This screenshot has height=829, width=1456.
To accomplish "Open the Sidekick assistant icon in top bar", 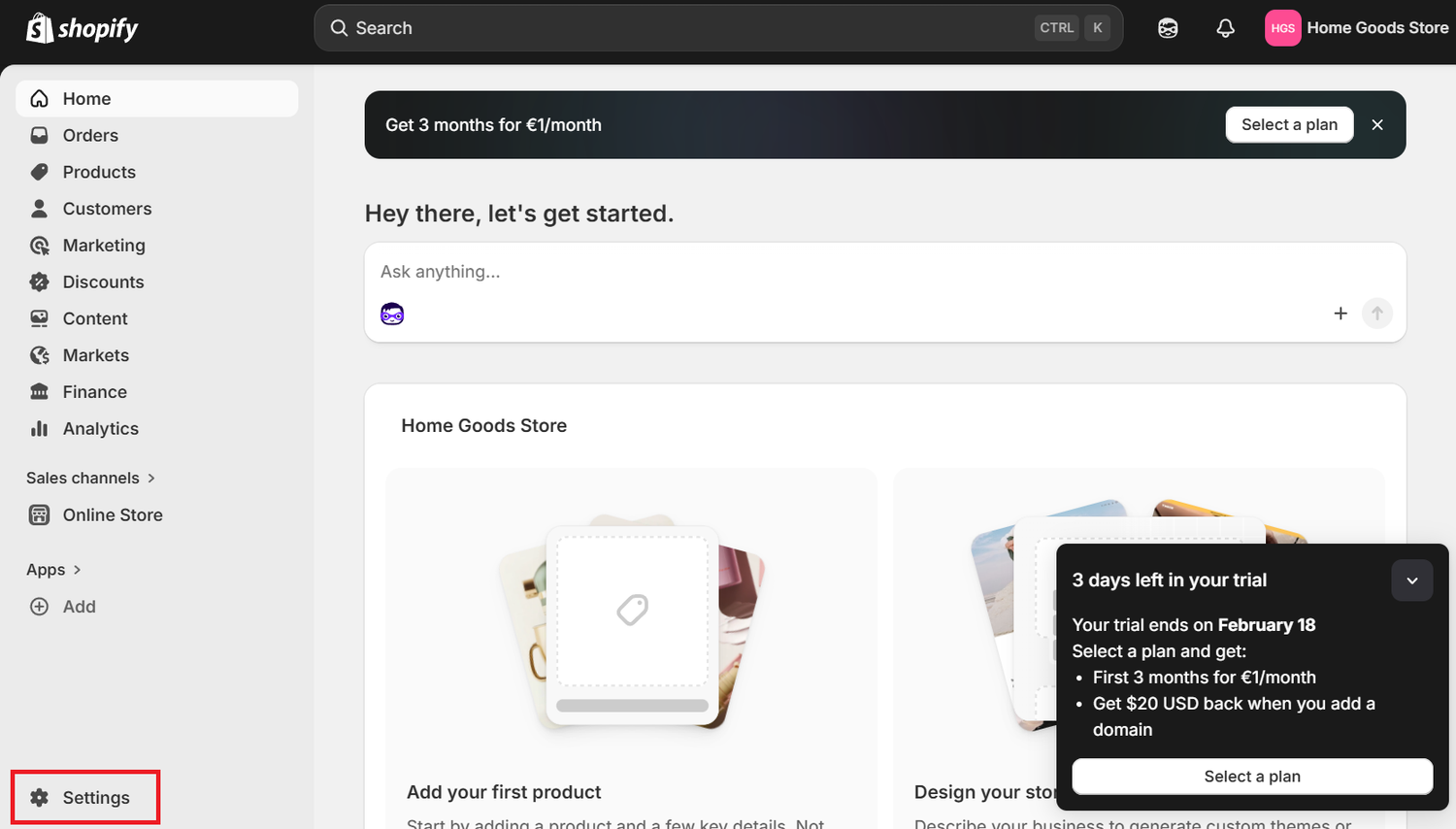I will click(1168, 28).
